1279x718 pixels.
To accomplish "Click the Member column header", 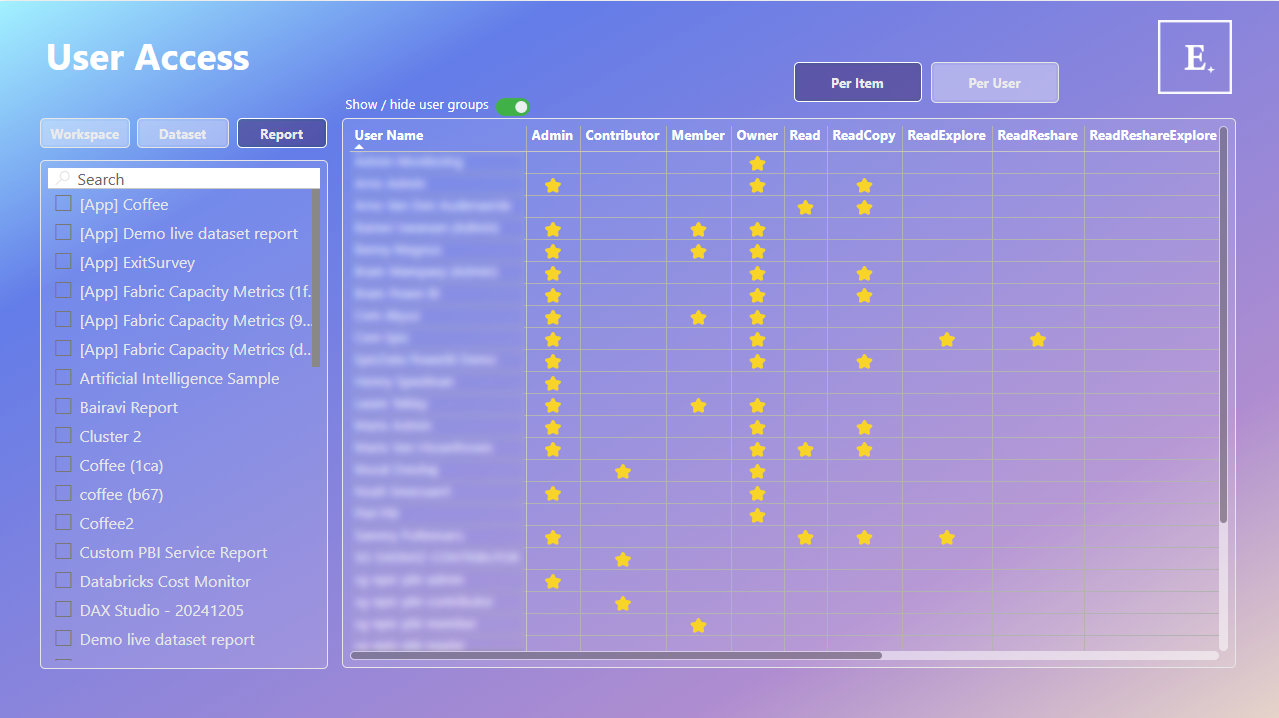I will click(x=698, y=135).
